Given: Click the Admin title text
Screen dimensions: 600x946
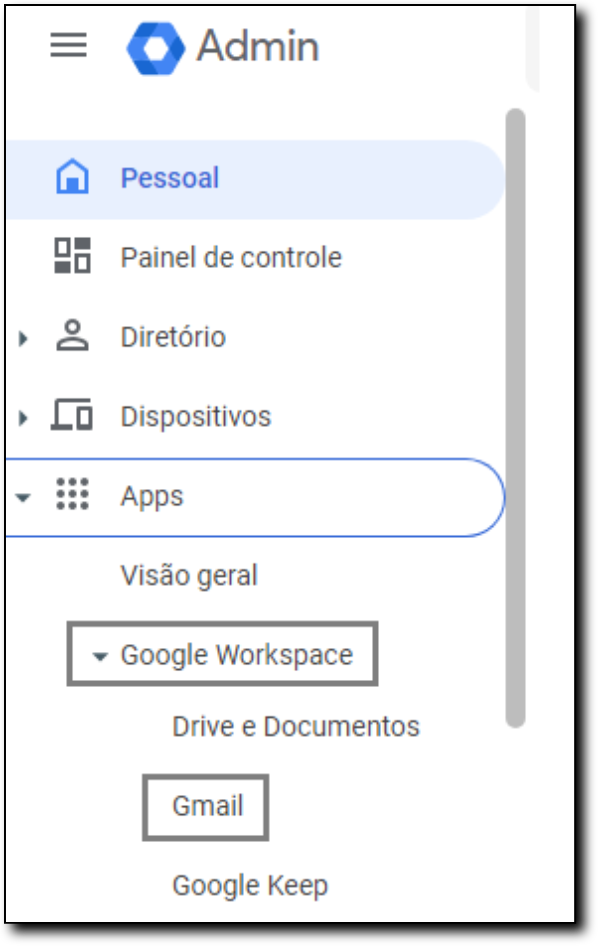Looking at the screenshot, I should coord(258,46).
